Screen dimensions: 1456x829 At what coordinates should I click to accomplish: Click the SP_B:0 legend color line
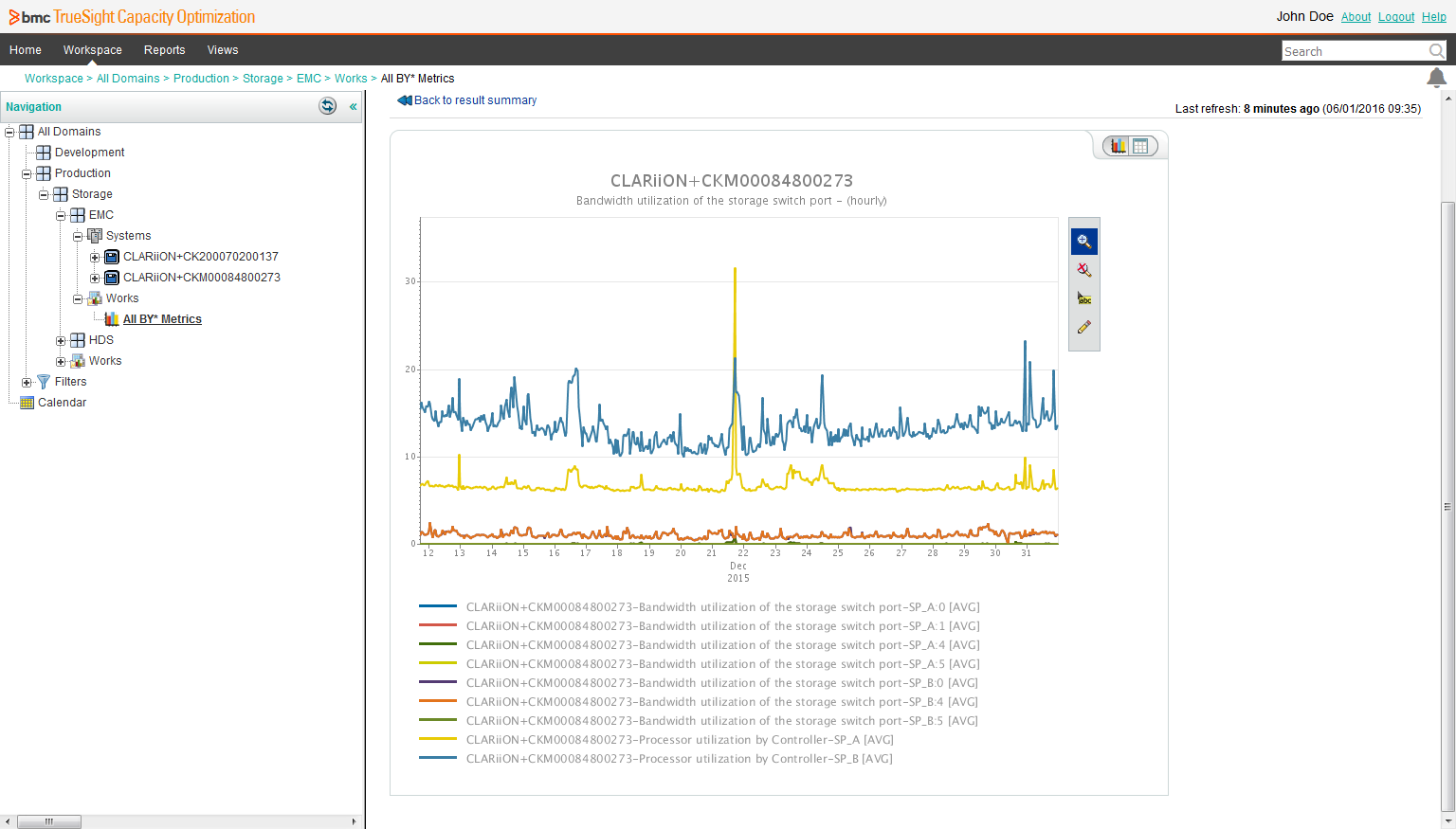pos(438,682)
